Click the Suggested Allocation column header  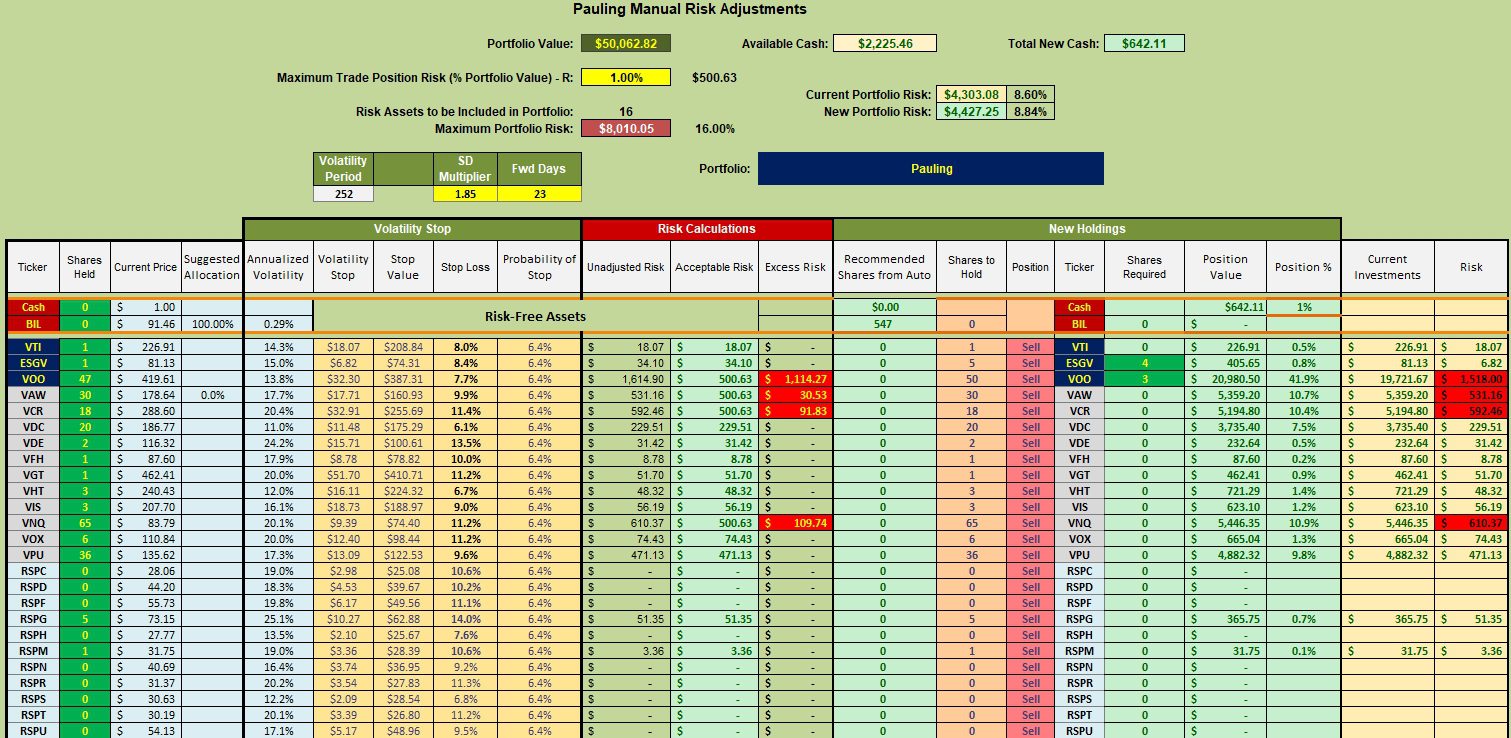click(x=212, y=267)
